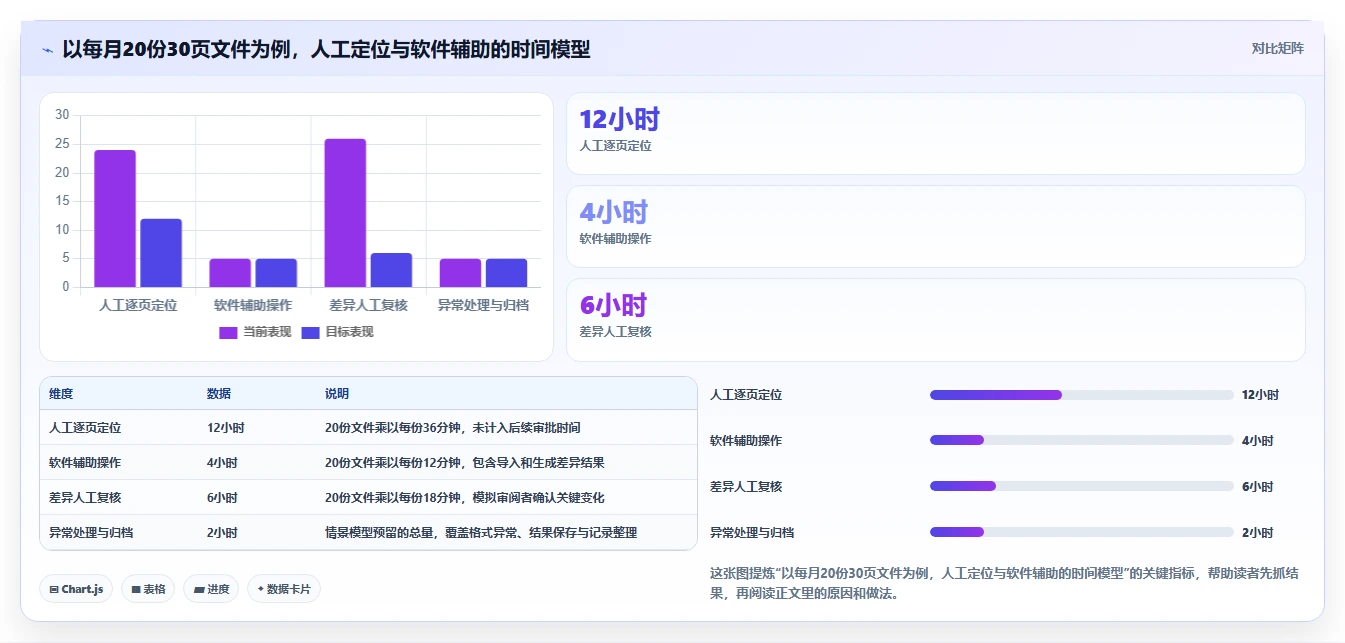Click the purple 软件辅助操作 chart bar
The width and height of the screenshot is (1345, 643).
click(x=230, y=273)
